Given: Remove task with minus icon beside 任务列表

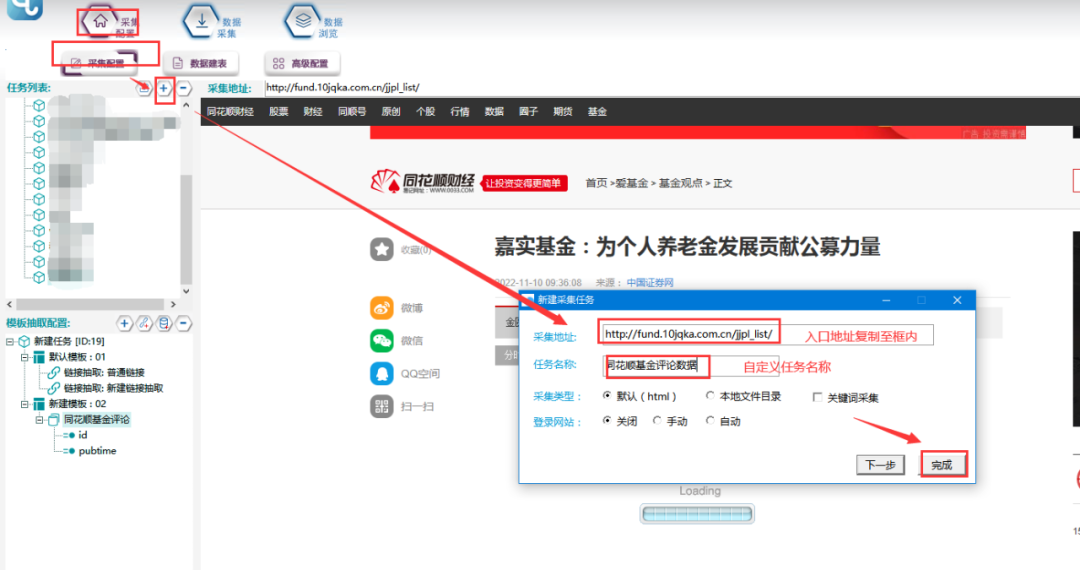Looking at the screenshot, I should pos(183,88).
